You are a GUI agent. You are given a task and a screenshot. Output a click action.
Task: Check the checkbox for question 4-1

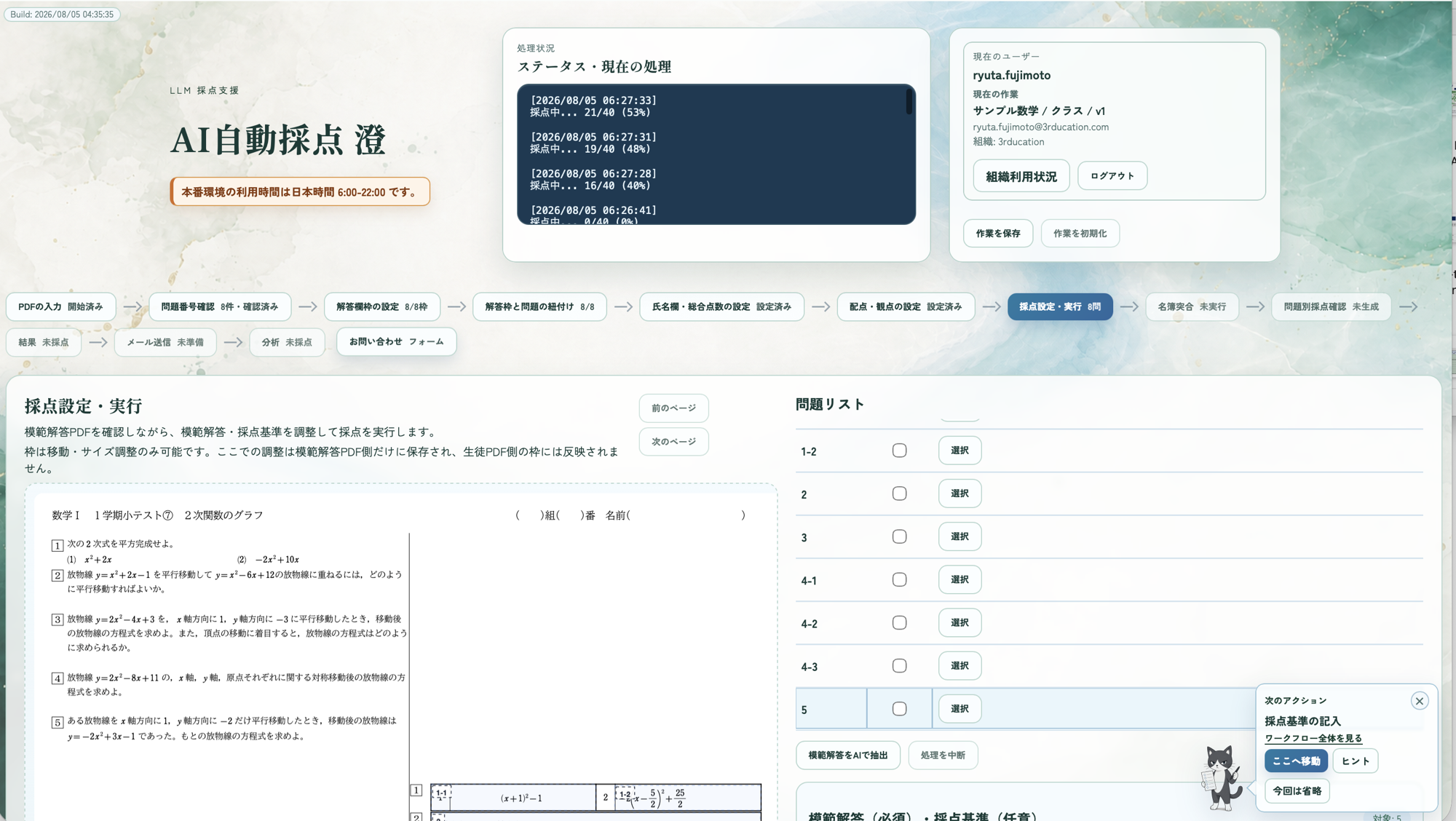pyautogui.click(x=899, y=579)
